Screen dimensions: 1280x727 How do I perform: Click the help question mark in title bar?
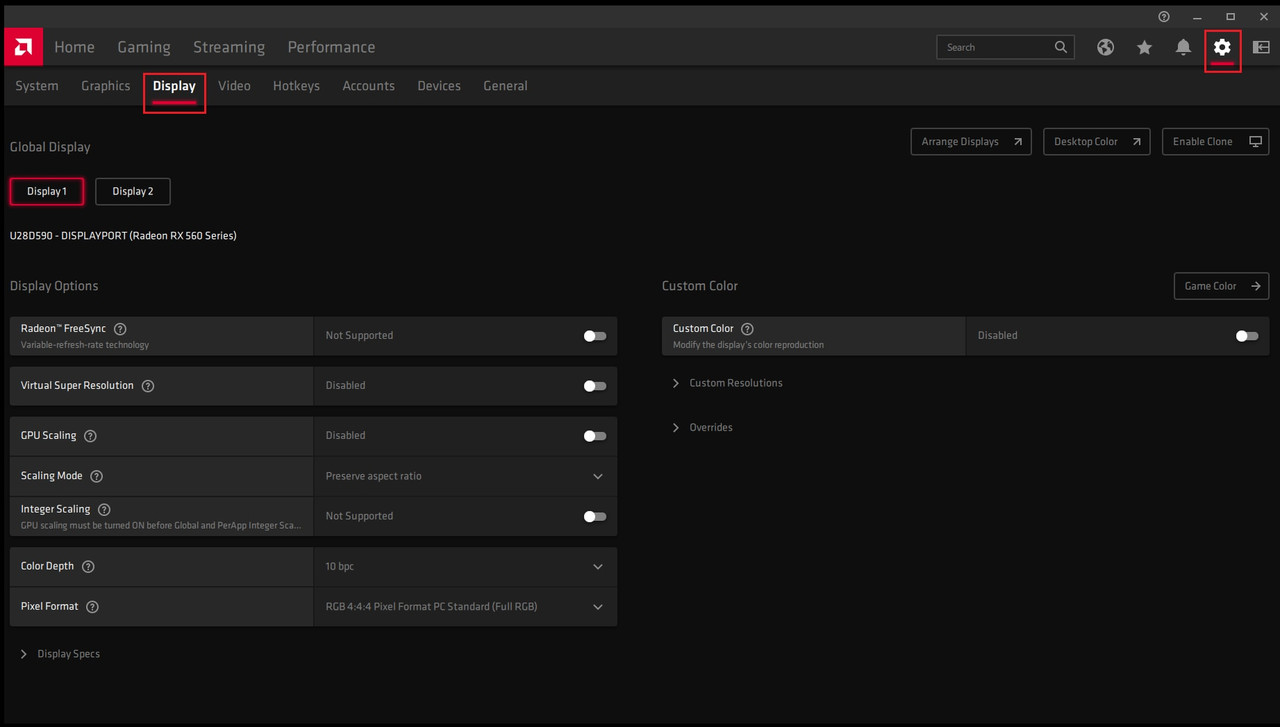pos(1164,17)
